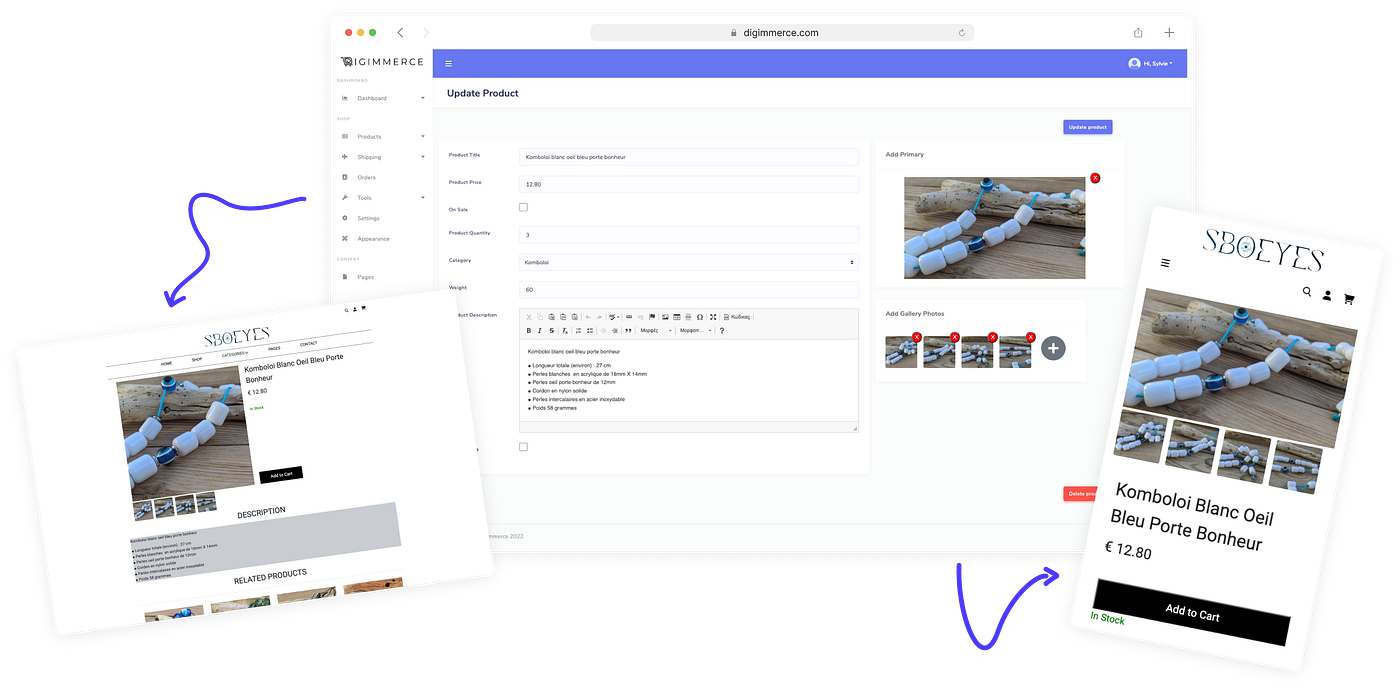Edit the Product Title field
This screenshot has width=1400, height=691.
(x=689, y=157)
